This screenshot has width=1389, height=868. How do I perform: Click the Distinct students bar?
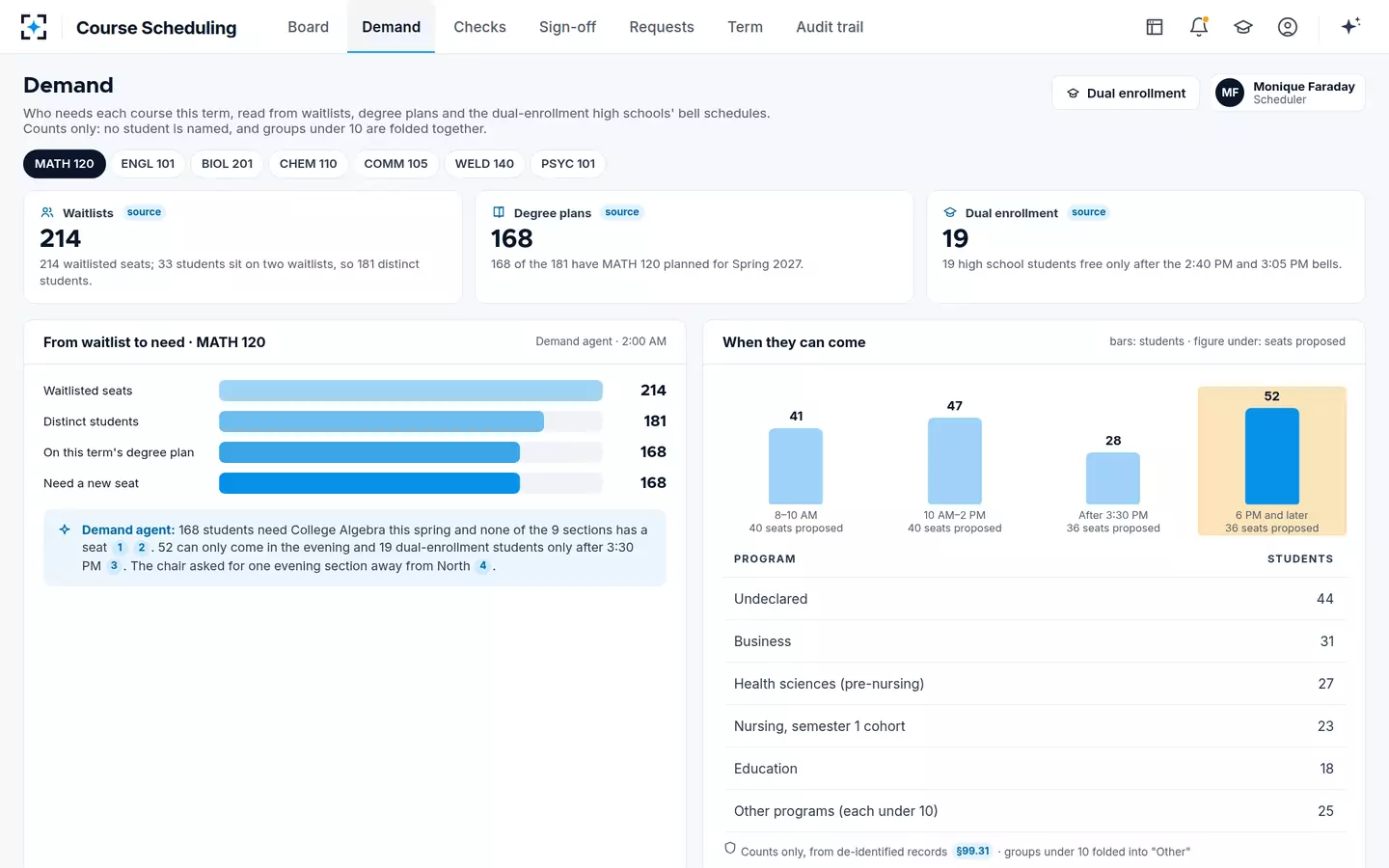coord(381,421)
